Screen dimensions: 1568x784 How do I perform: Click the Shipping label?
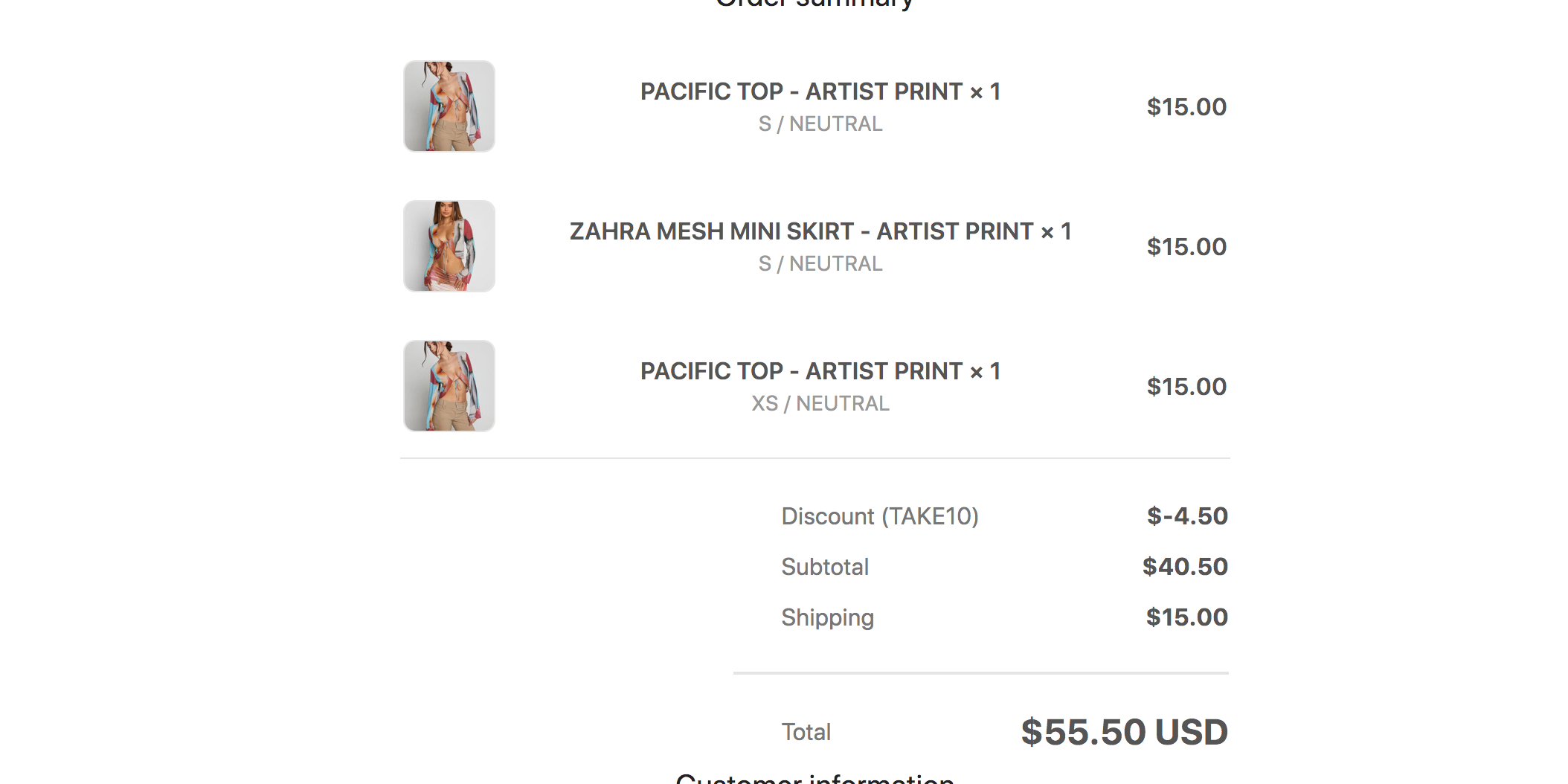pos(827,617)
